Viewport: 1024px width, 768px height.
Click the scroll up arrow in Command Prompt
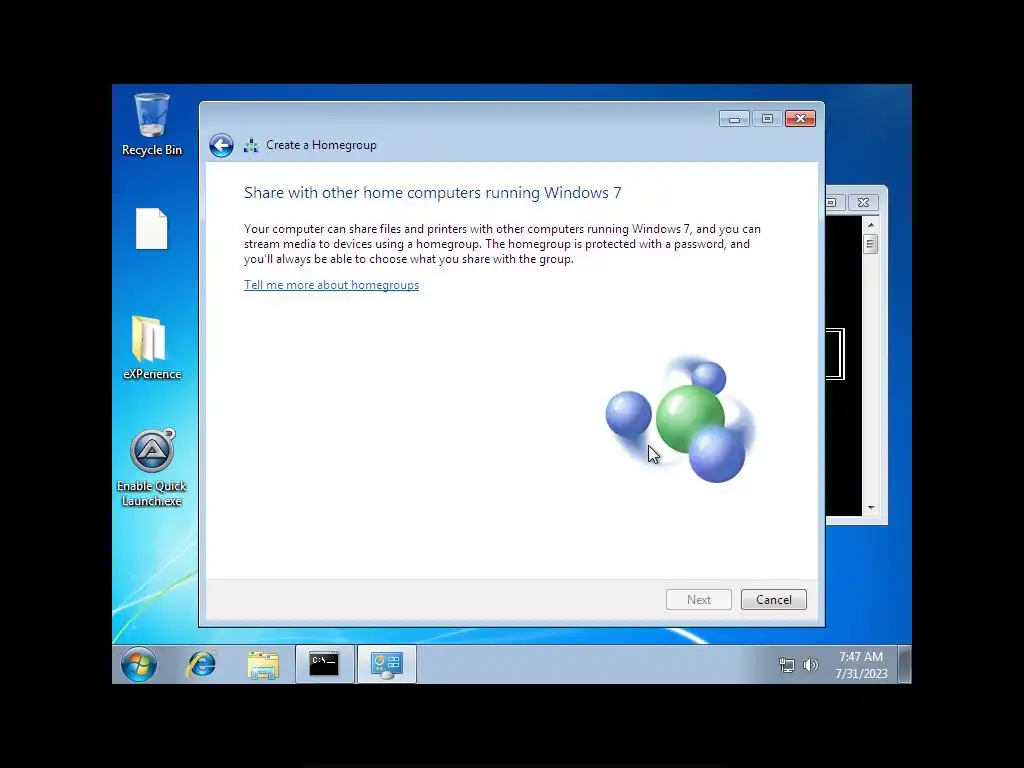(x=871, y=225)
